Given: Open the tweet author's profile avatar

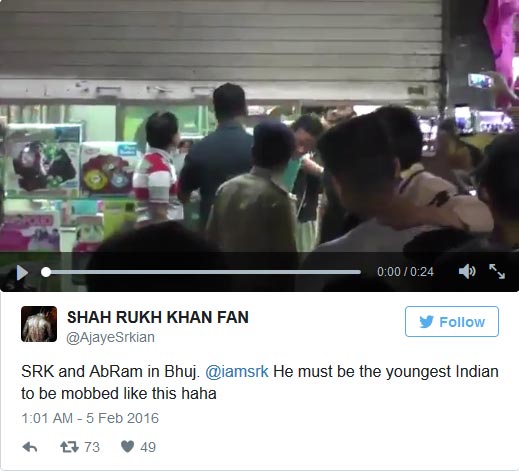Looking at the screenshot, I should point(39,324).
